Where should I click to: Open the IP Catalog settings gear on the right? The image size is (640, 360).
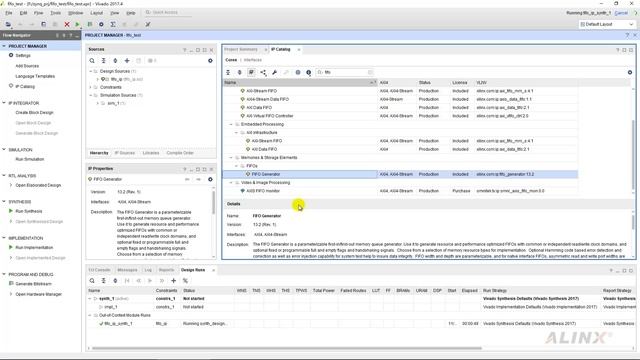[x=630, y=72]
